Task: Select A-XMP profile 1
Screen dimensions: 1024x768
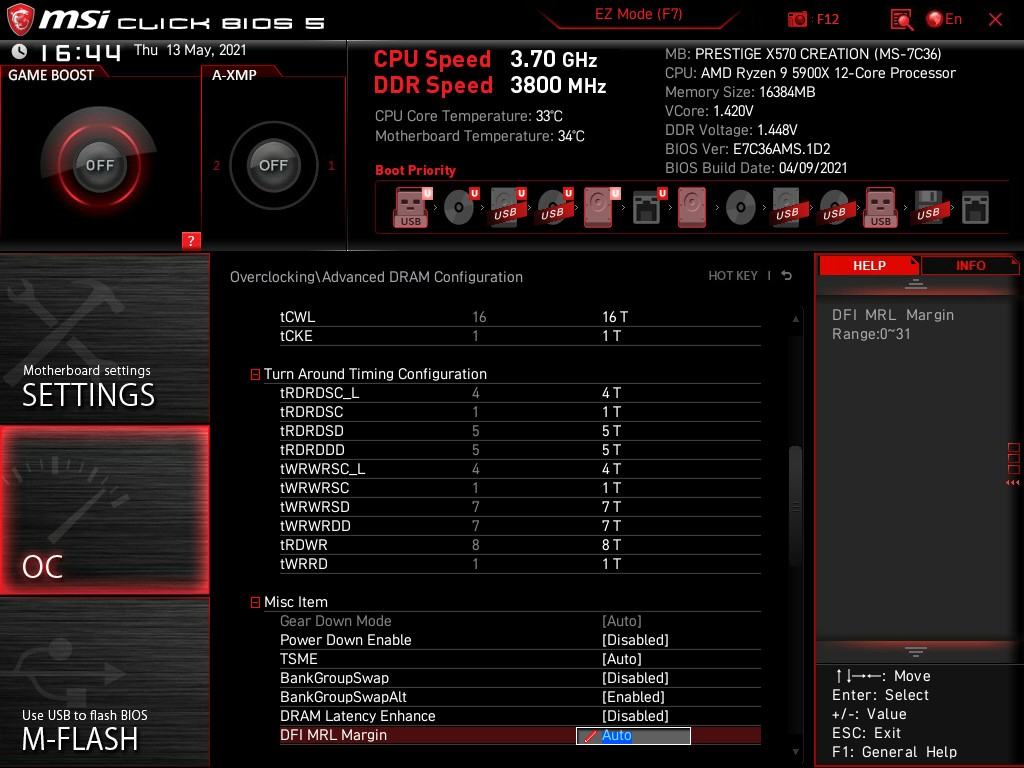Action: [x=331, y=165]
